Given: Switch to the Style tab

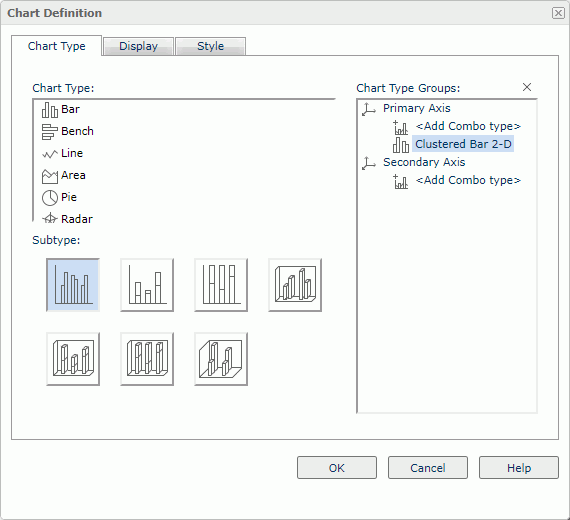Looking at the screenshot, I should tap(210, 46).
